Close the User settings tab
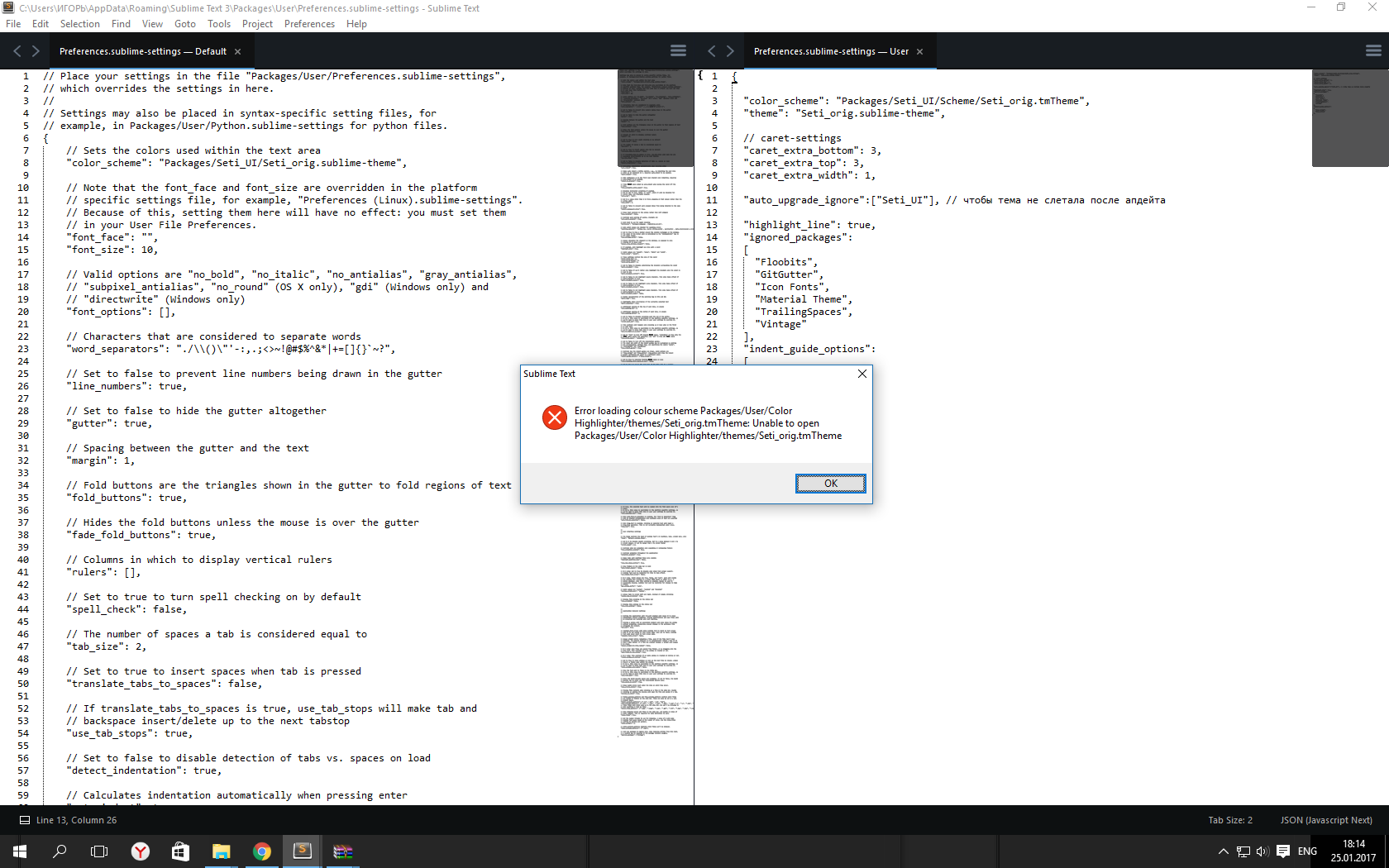1389x868 pixels. pyautogui.click(x=919, y=51)
